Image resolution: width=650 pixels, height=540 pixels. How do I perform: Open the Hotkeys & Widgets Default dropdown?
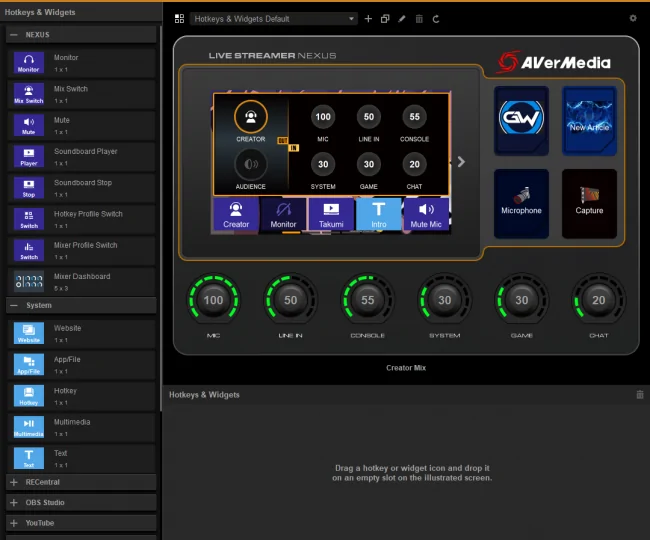(274, 19)
